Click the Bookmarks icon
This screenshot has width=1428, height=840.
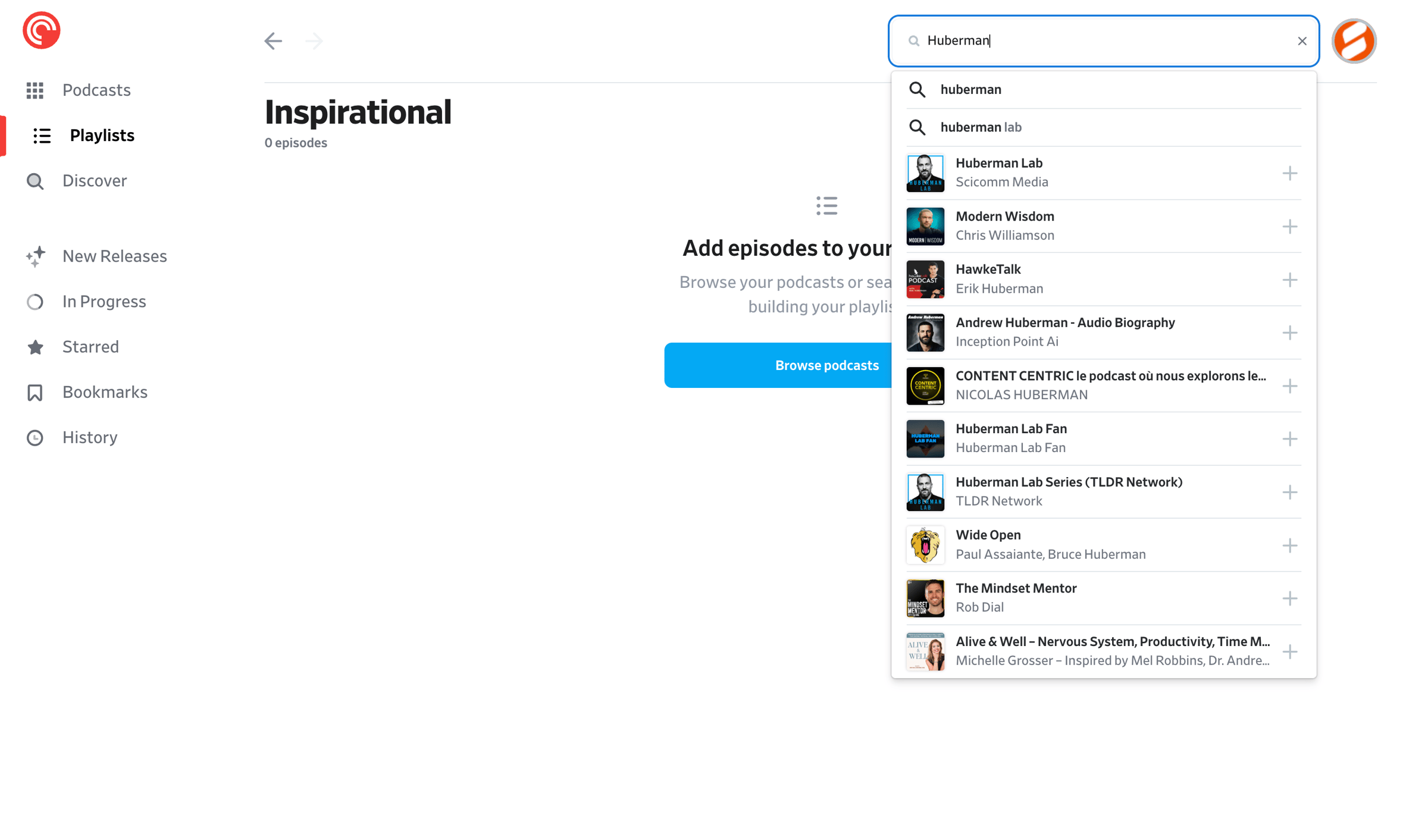tap(35, 393)
